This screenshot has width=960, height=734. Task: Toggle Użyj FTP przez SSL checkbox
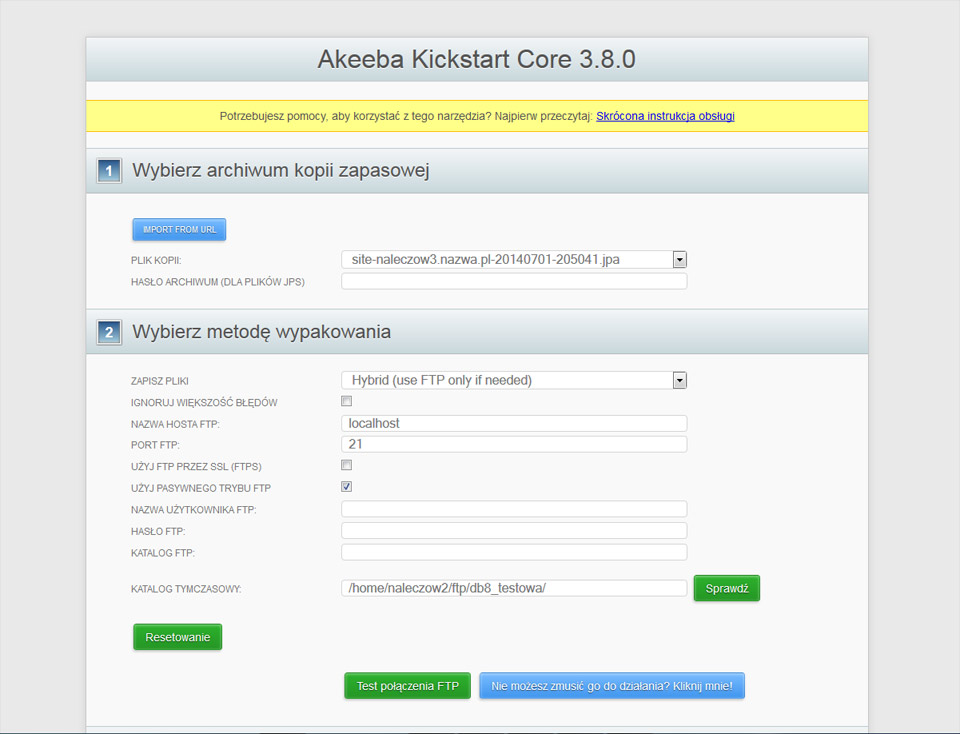(x=347, y=465)
